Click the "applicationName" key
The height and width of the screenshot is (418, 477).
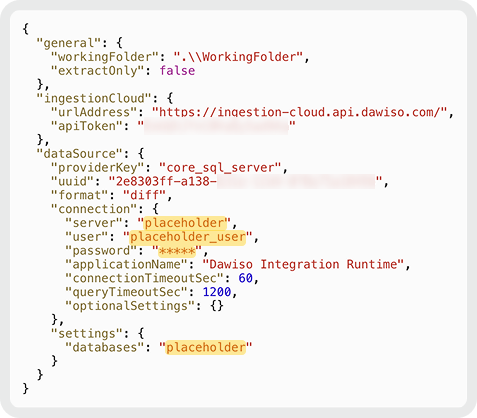(126, 264)
